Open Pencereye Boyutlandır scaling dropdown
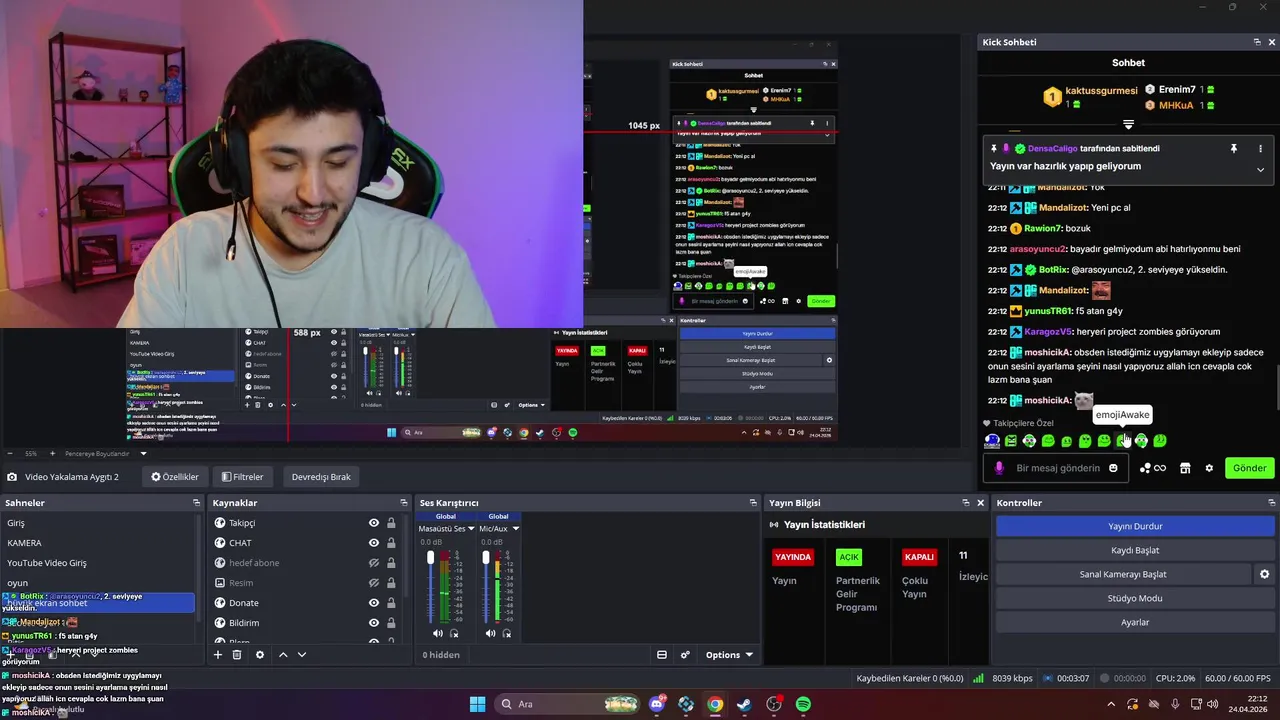This screenshot has width=1280, height=720. pyautogui.click(x=143, y=454)
